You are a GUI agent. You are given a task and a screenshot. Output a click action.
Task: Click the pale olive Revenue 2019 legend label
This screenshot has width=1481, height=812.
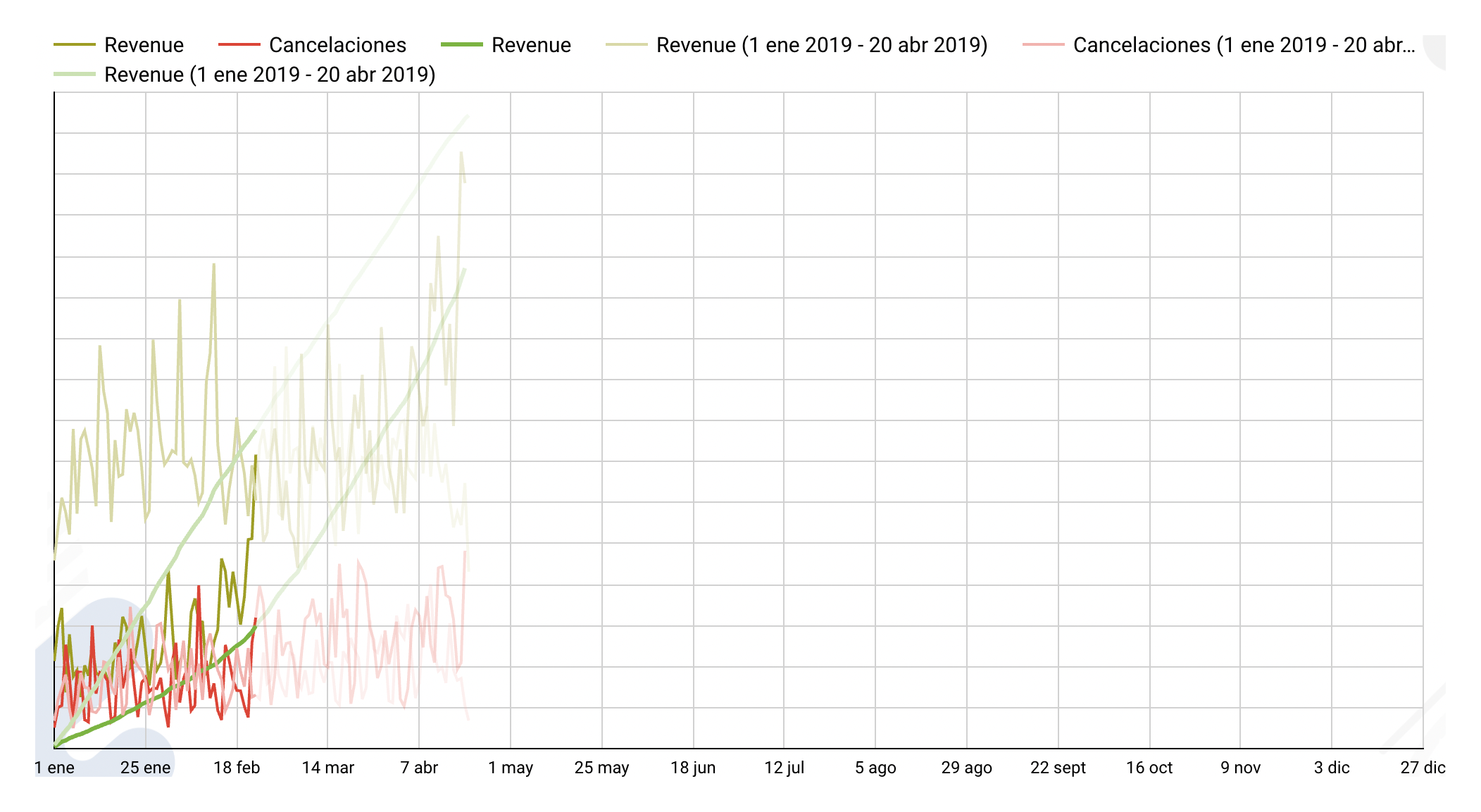(x=822, y=45)
